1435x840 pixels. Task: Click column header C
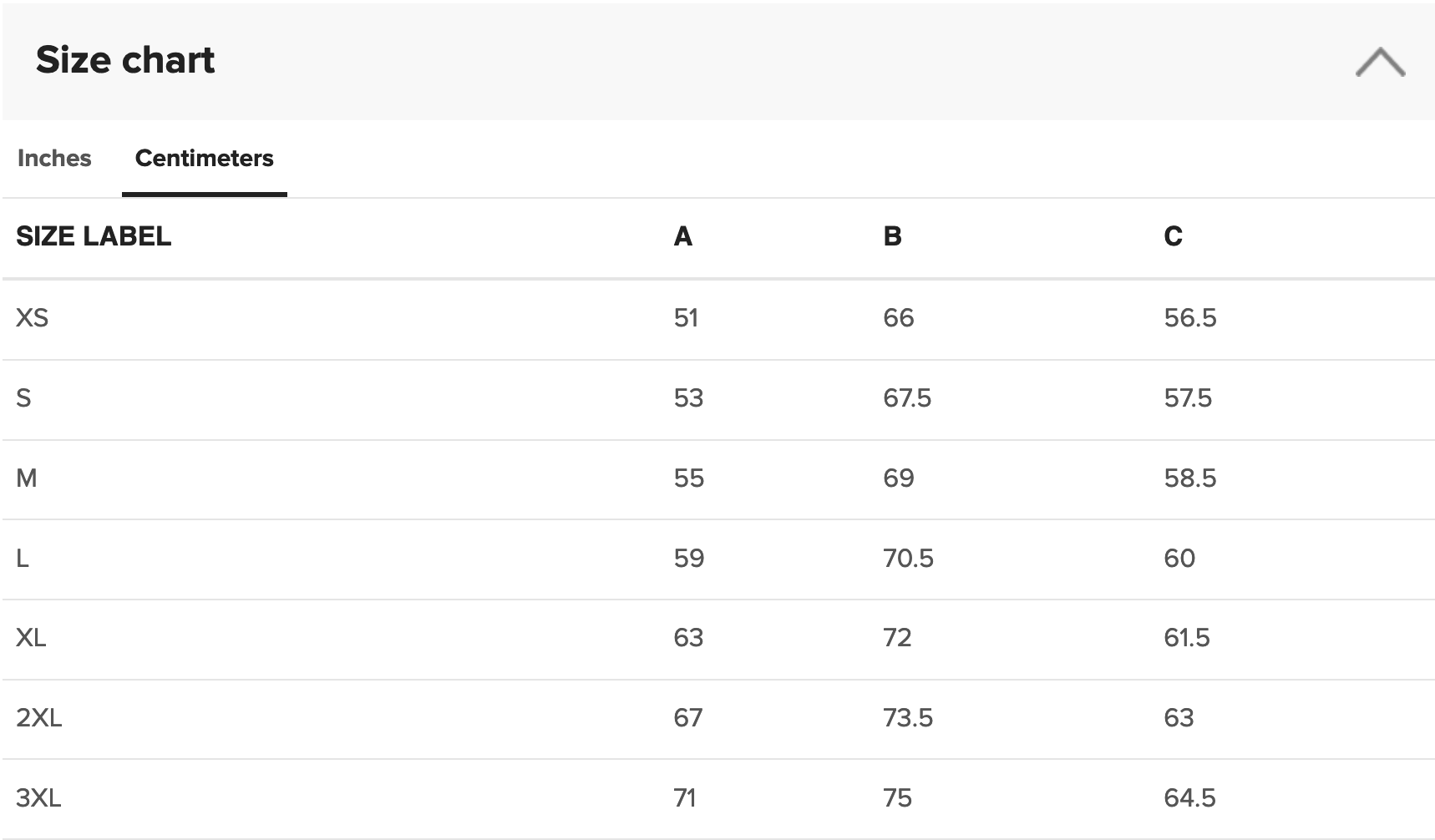(x=1174, y=236)
